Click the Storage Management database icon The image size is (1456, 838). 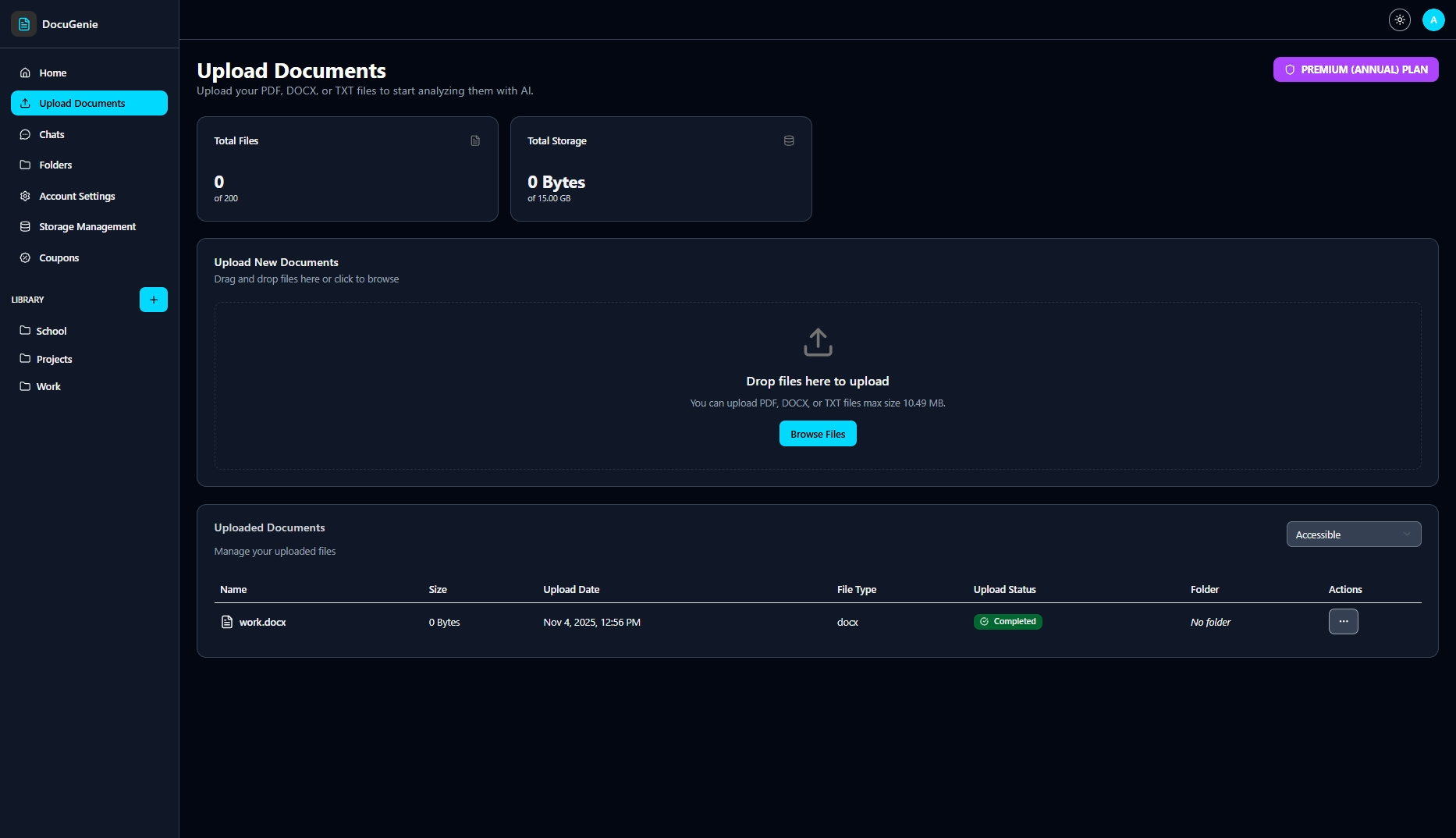(25, 226)
